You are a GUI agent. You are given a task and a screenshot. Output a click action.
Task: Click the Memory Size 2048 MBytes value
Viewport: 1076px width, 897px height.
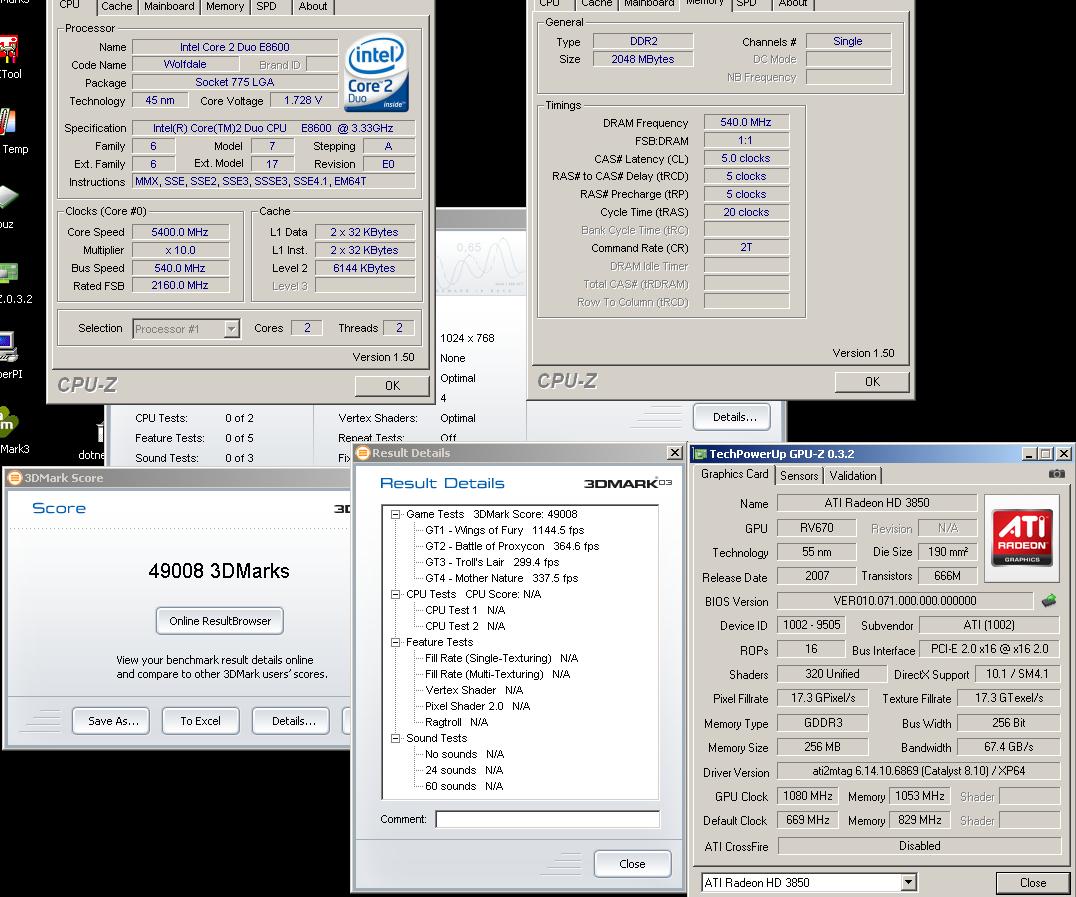643,59
